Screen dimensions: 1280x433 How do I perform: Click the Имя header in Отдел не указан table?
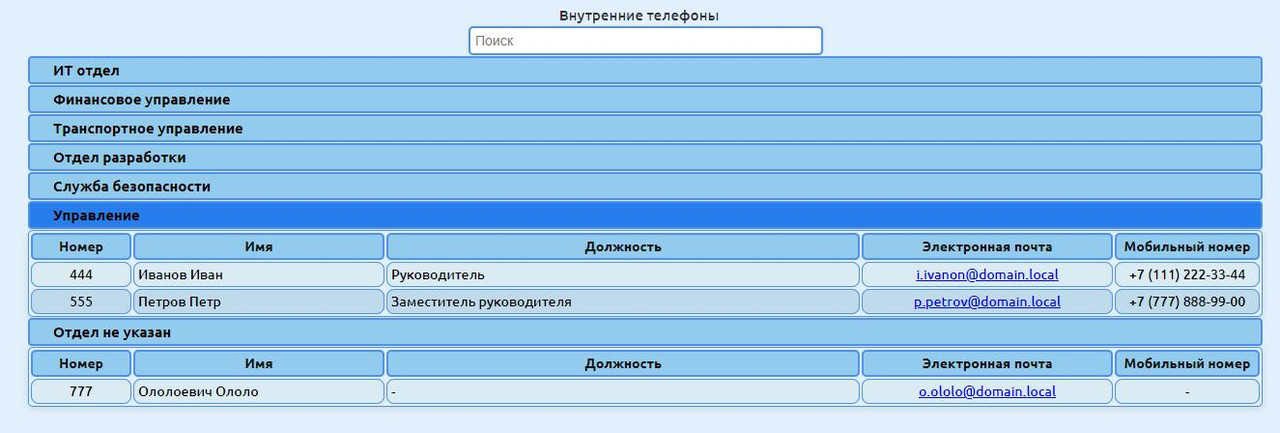pos(259,364)
